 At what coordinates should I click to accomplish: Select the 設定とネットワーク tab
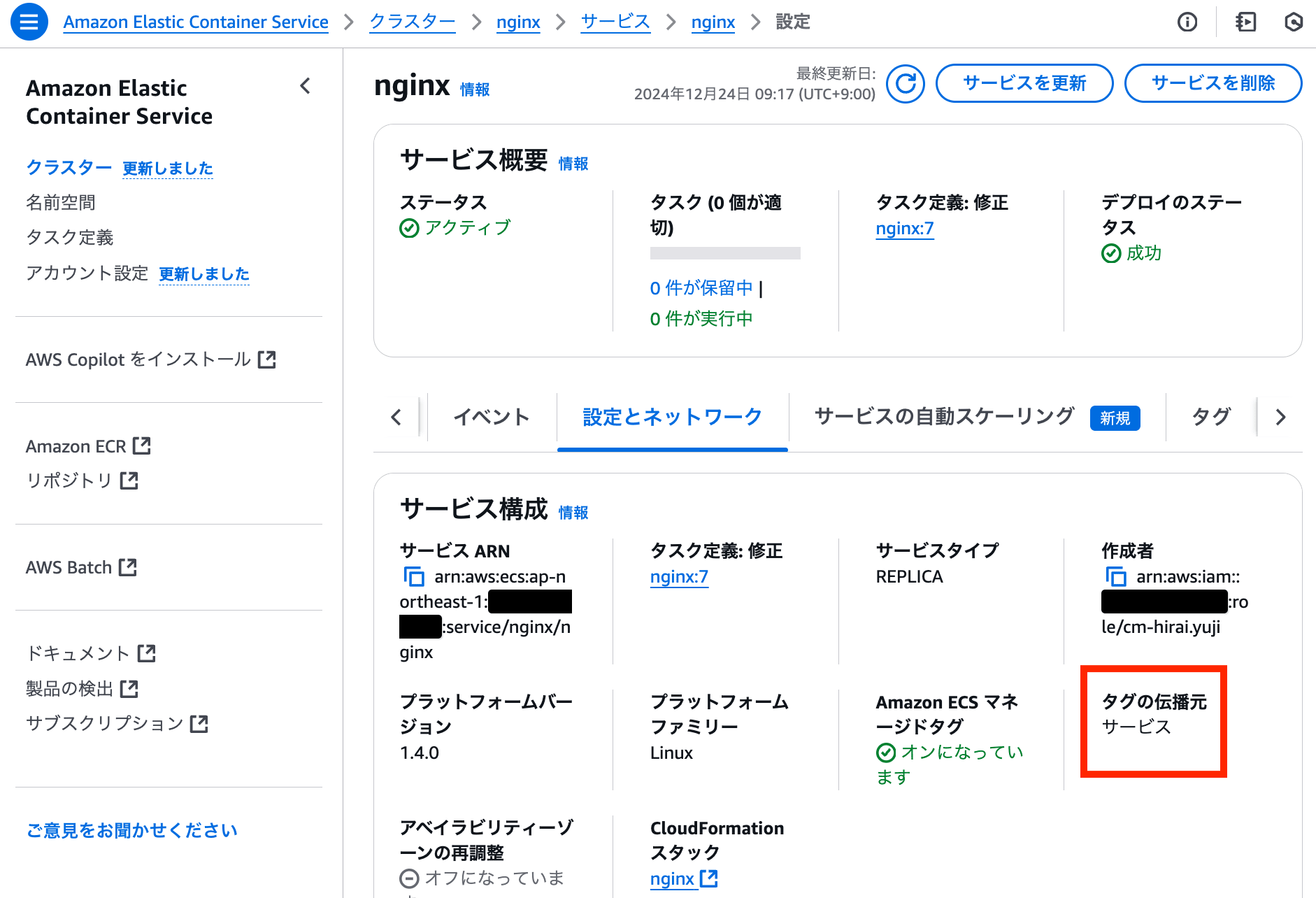(x=673, y=417)
